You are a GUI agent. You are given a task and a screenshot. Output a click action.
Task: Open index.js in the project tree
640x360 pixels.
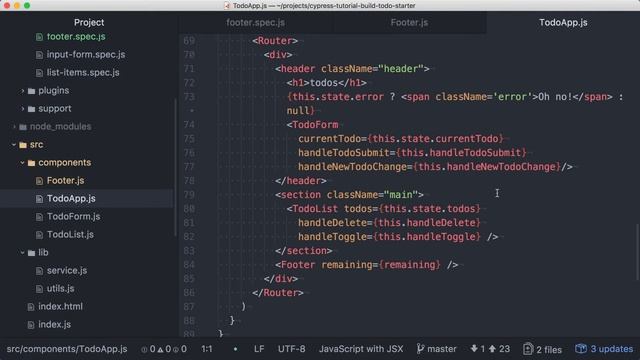point(55,324)
